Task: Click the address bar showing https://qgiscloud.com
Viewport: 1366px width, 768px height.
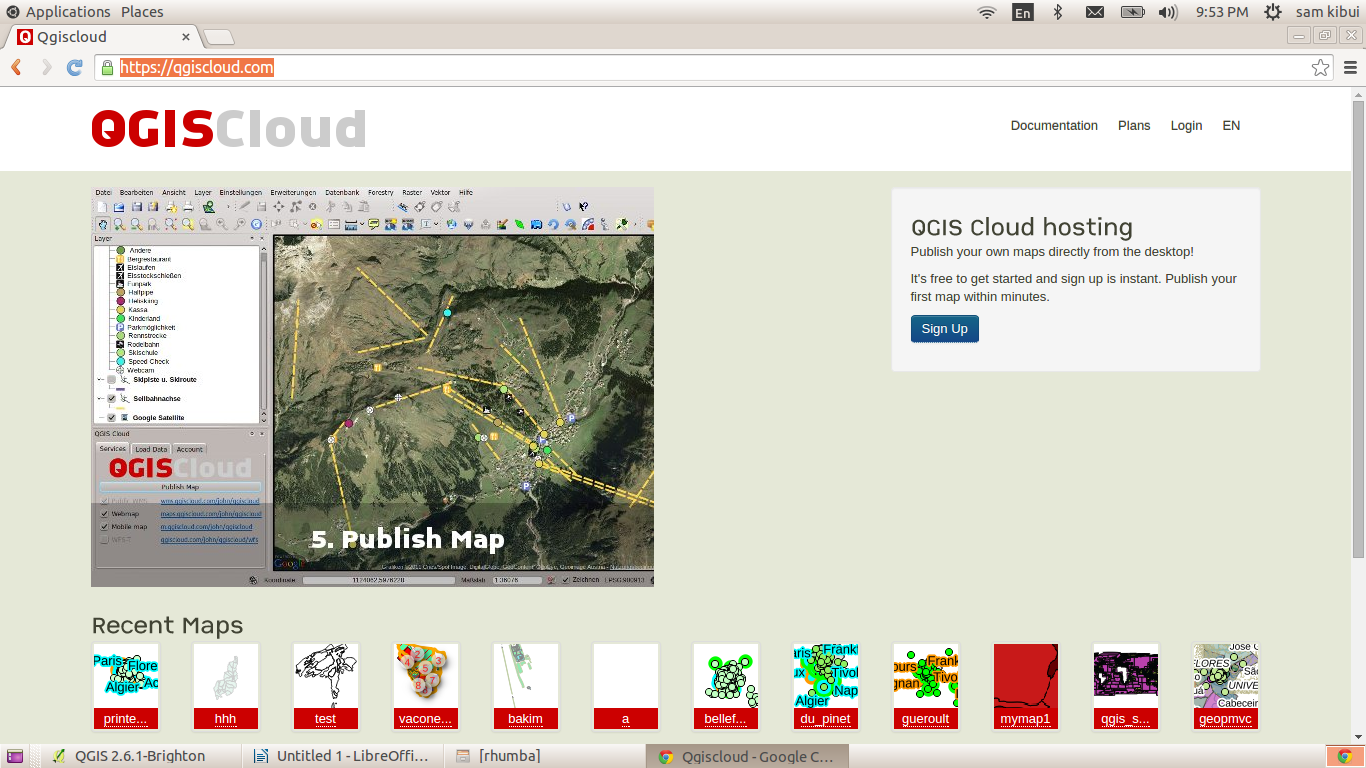Action: (x=715, y=68)
